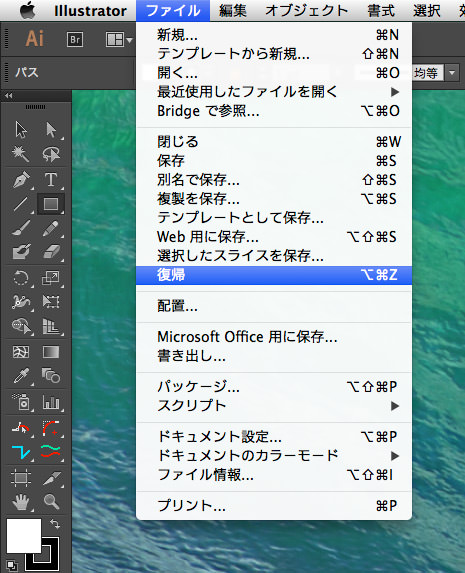Swap fill and stroke colors

[55, 524]
